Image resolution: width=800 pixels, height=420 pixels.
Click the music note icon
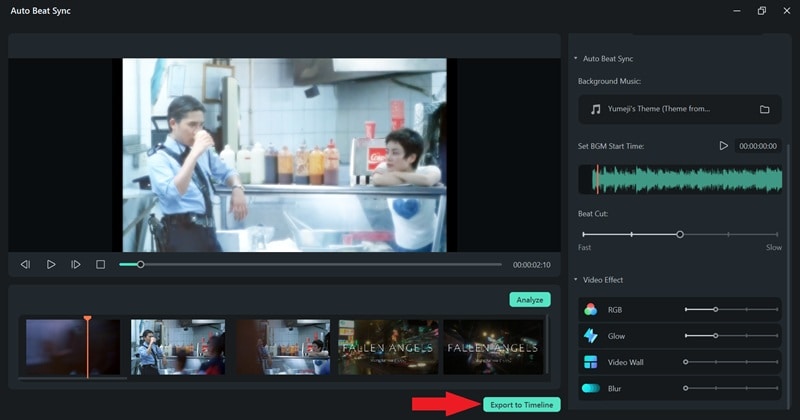tap(595, 109)
